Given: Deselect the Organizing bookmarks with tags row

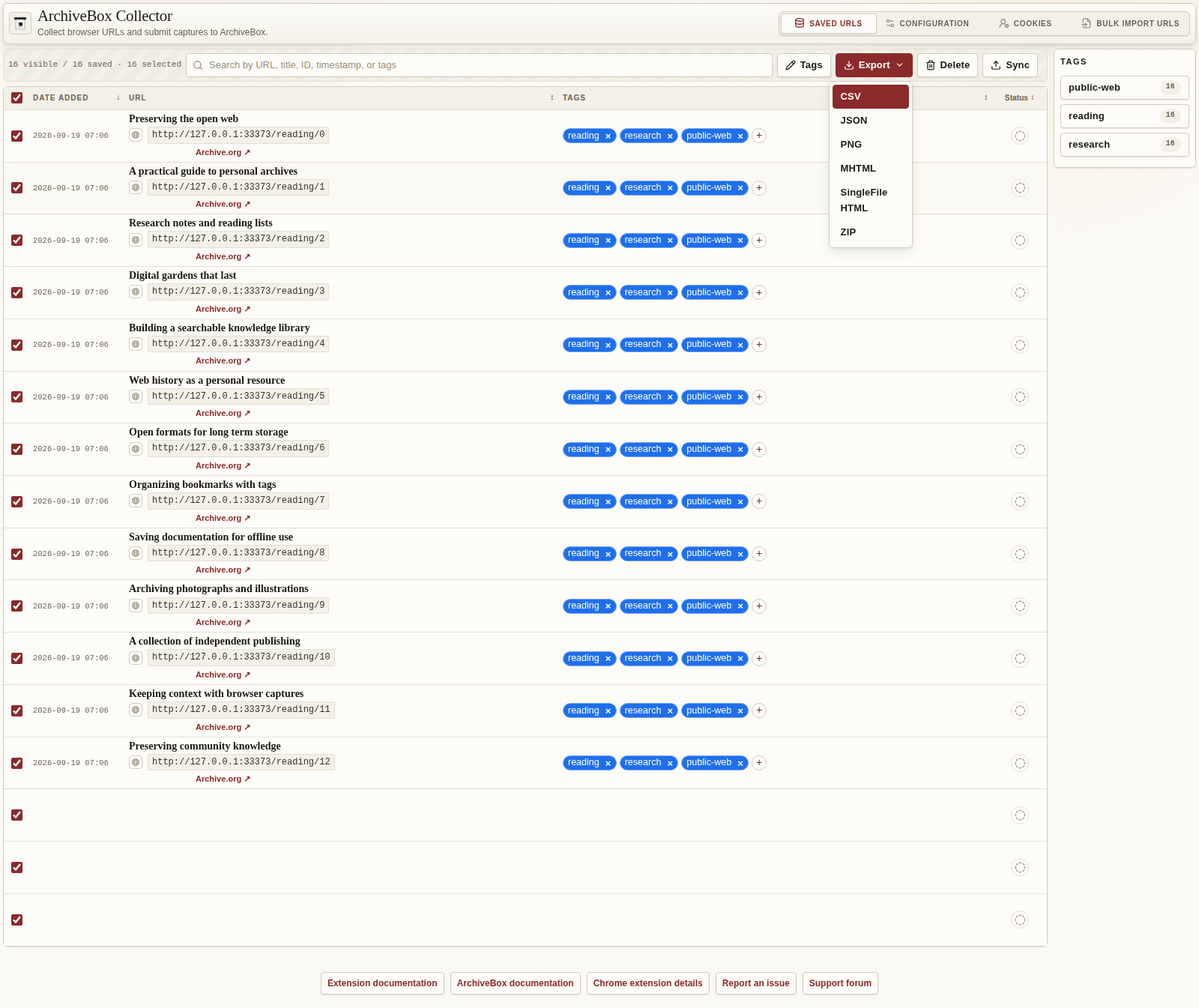Looking at the screenshot, I should click(x=17, y=501).
